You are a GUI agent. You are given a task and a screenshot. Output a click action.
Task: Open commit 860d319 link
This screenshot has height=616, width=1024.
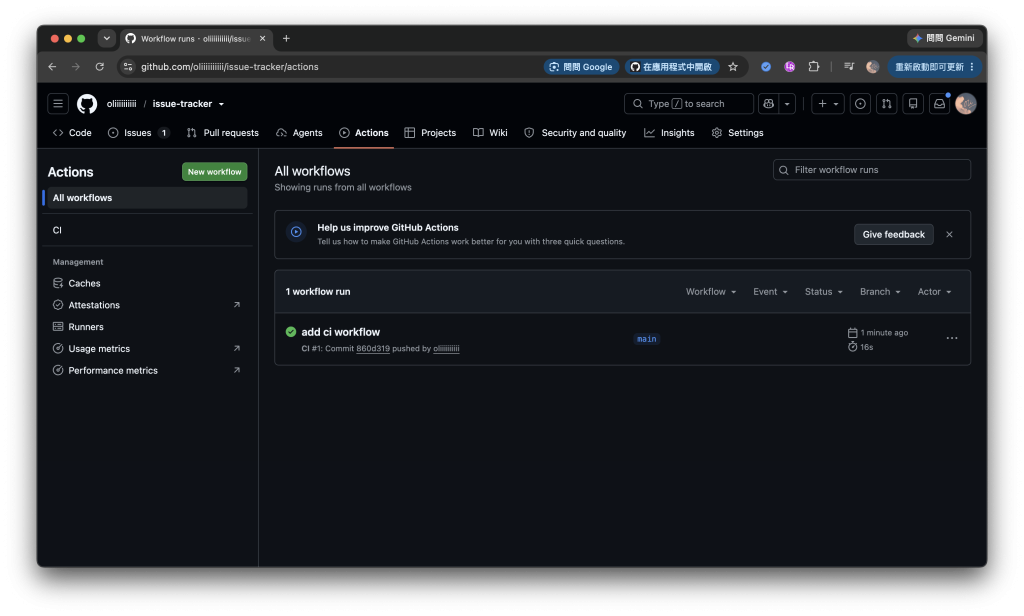(373, 349)
